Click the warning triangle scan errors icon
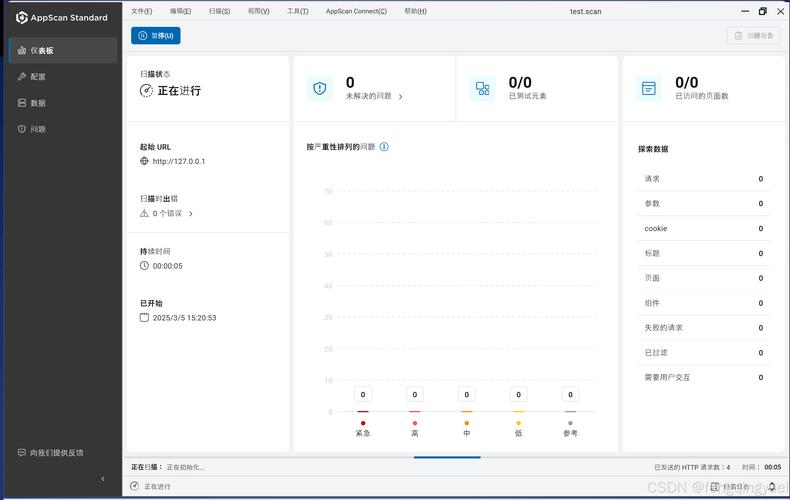The width and height of the screenshot is (790, 500). click(x=144, y=213)
